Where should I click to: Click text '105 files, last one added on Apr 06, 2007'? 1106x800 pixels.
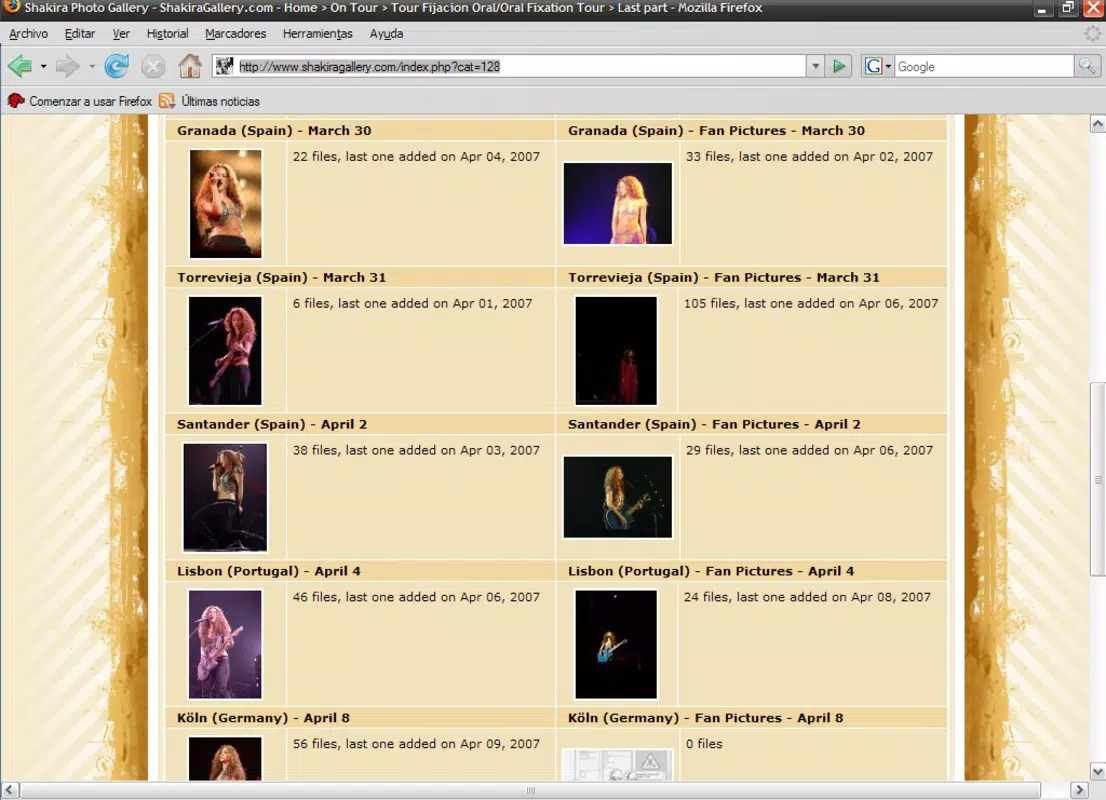coord(810,303)
